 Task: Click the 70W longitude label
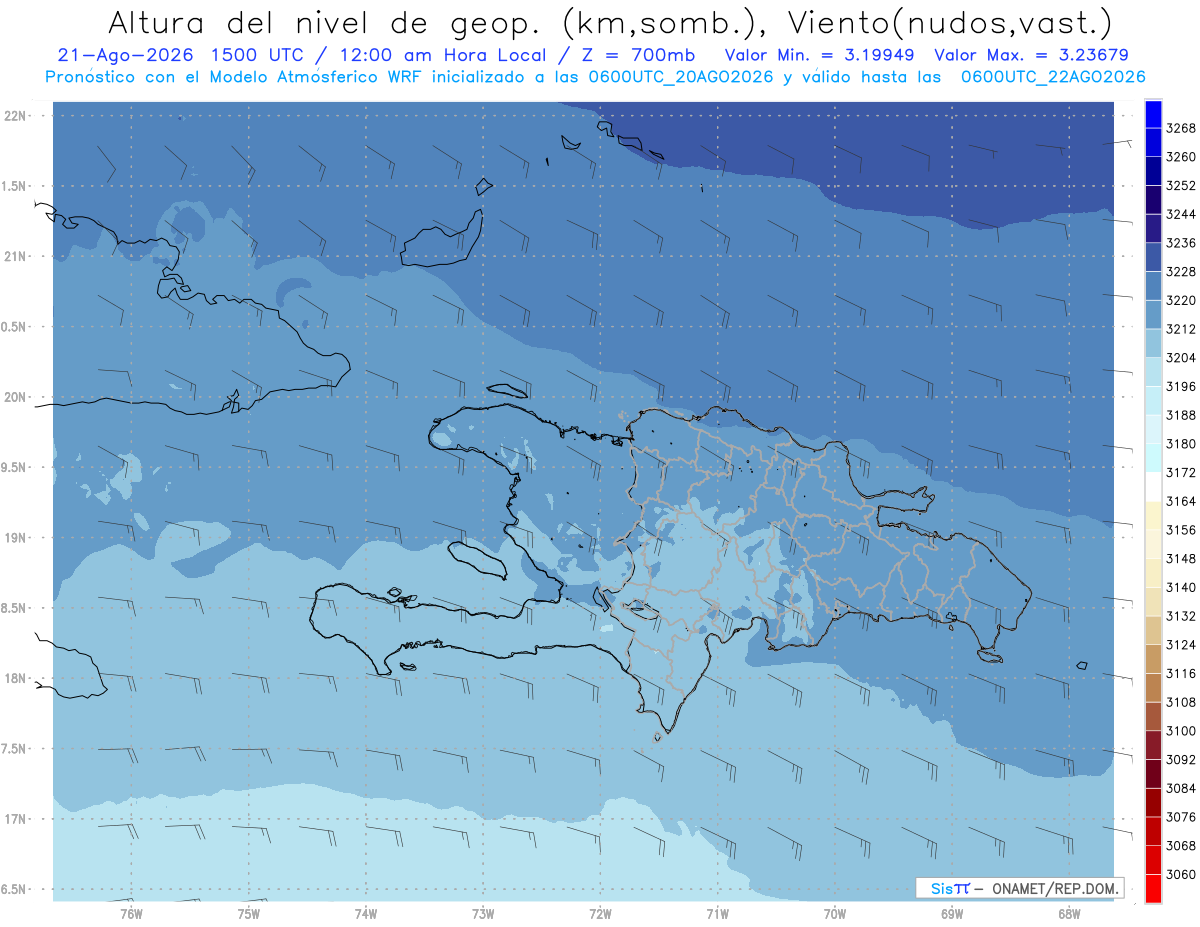(835, 914)
